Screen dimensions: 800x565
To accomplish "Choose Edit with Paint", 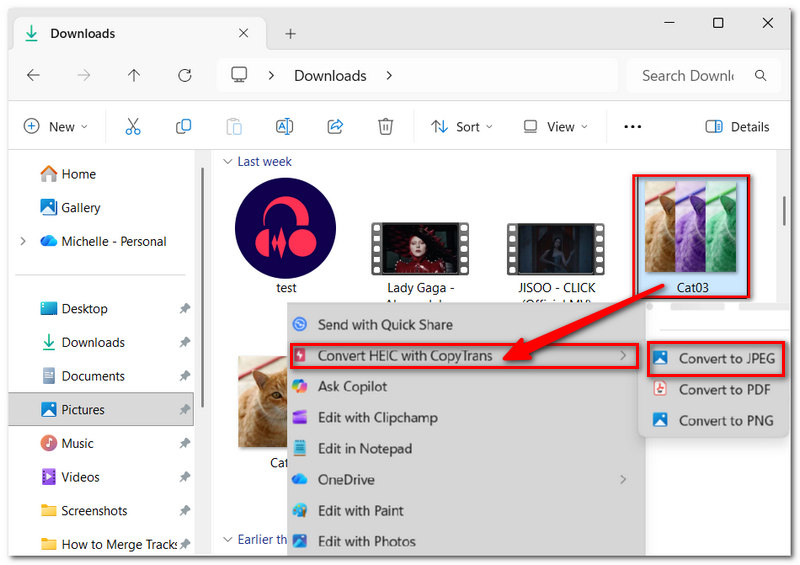I will coord(465,510).
